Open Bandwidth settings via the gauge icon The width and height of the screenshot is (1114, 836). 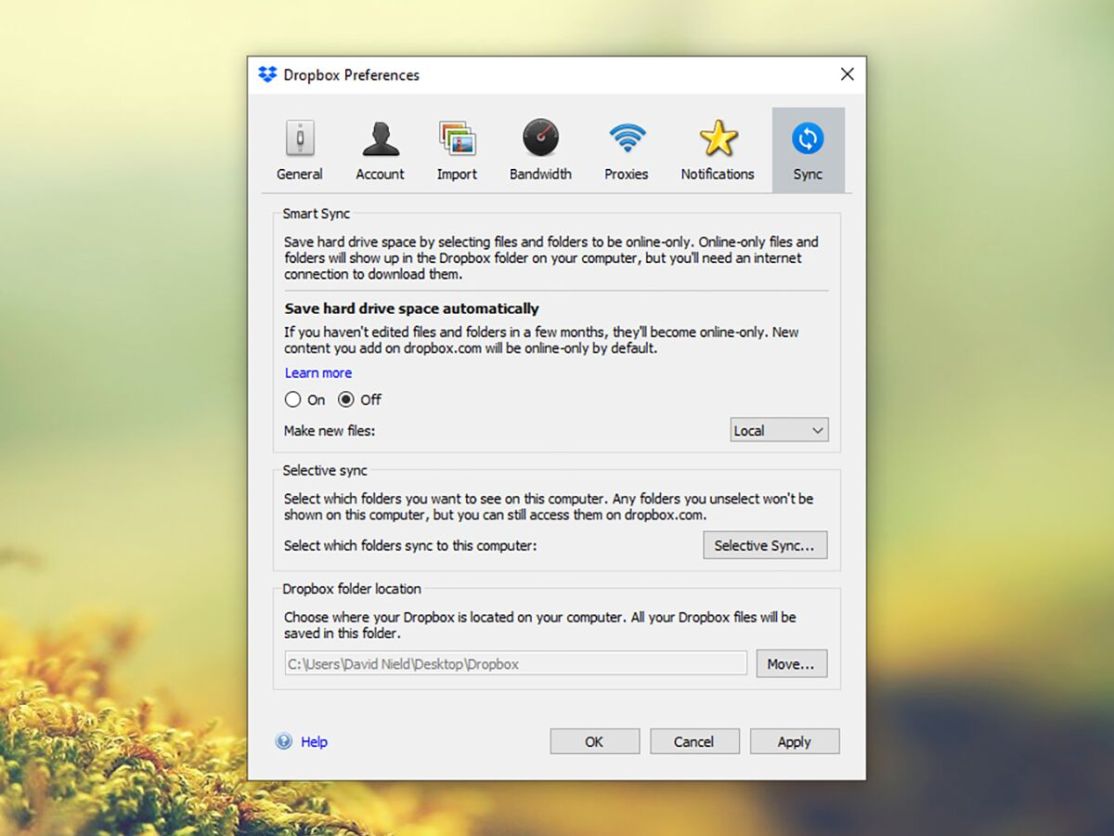click(540, 138)
